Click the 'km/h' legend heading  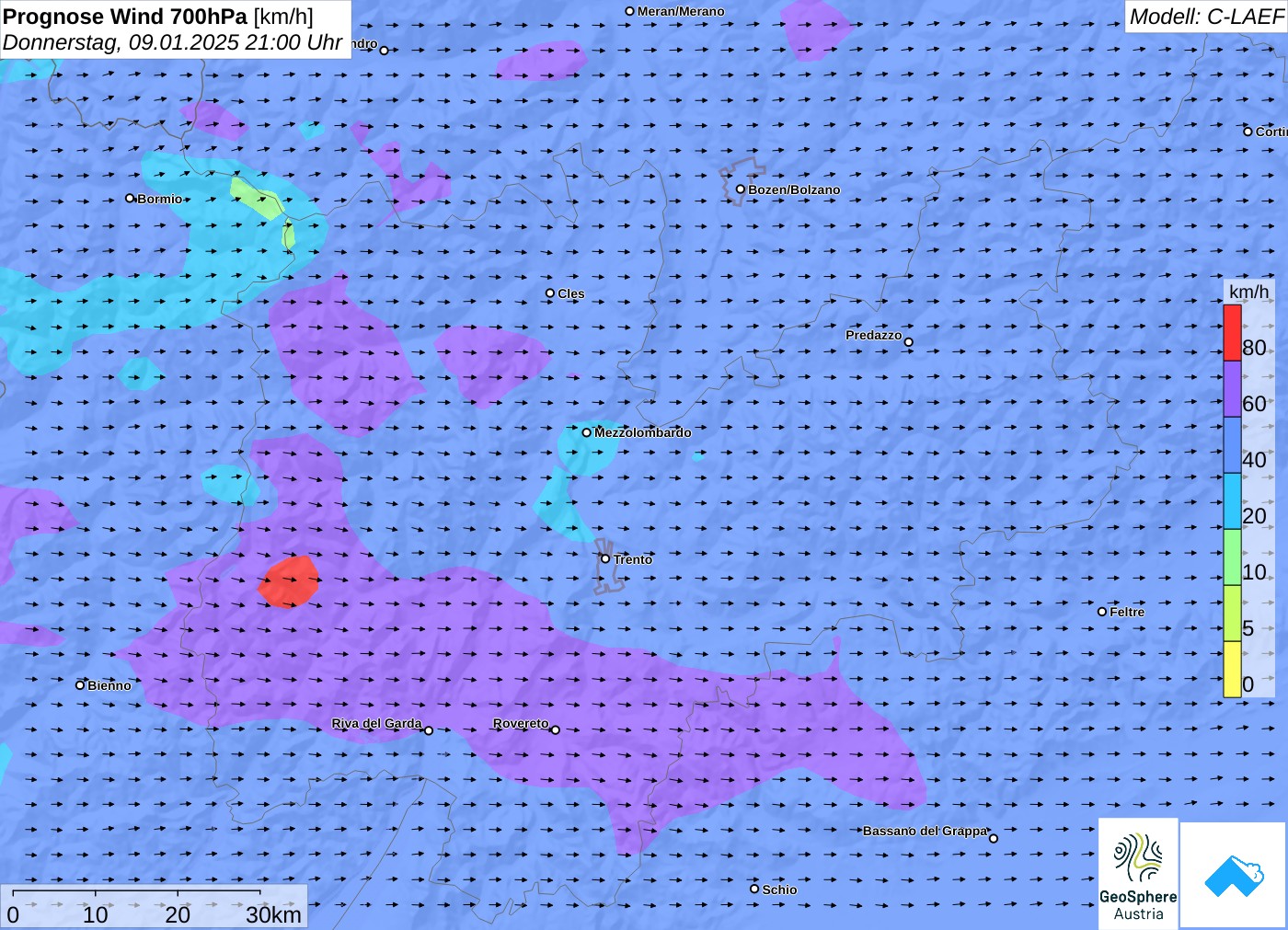pyautogui.click(x=1249, y=292)
